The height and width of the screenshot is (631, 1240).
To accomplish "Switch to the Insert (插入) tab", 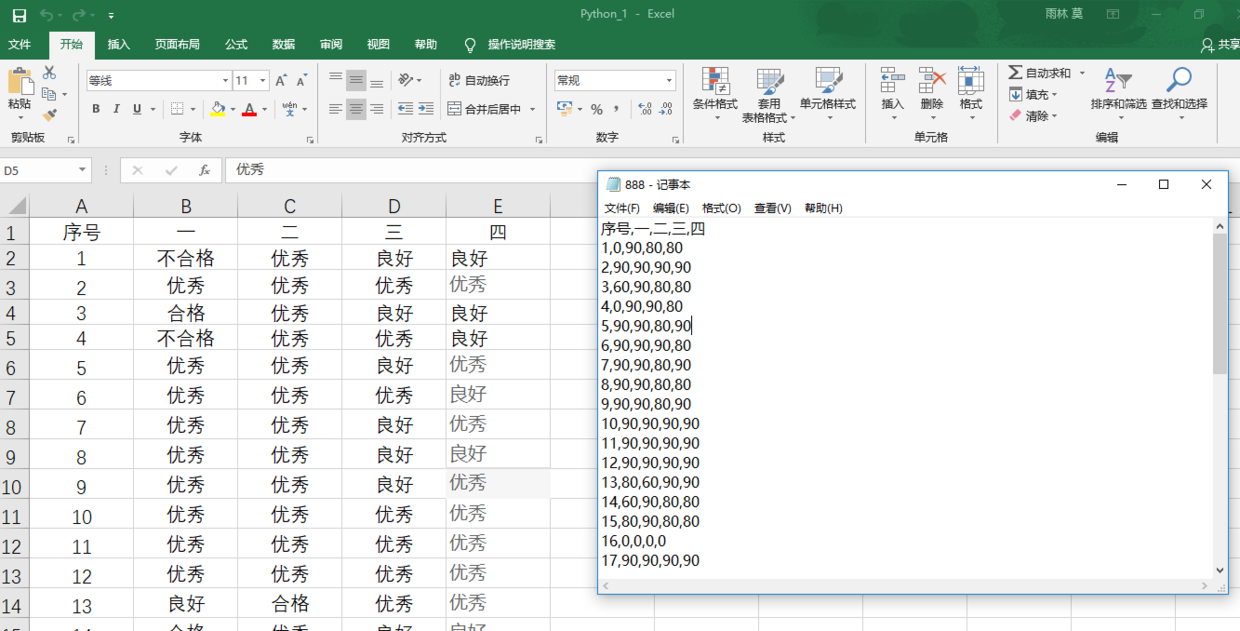I will 119,44.
